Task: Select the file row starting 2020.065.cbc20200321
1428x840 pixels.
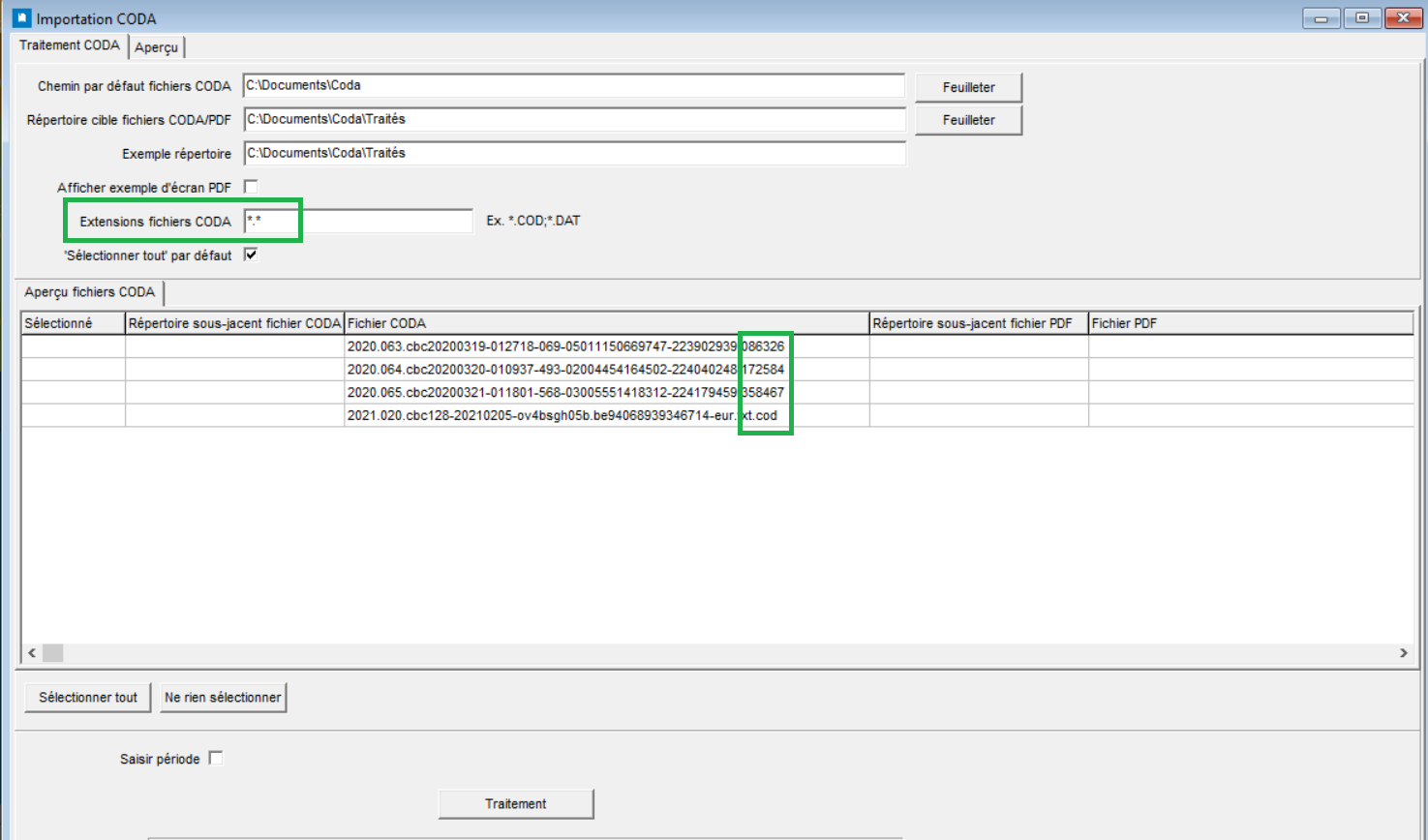Action: [717, 392]
